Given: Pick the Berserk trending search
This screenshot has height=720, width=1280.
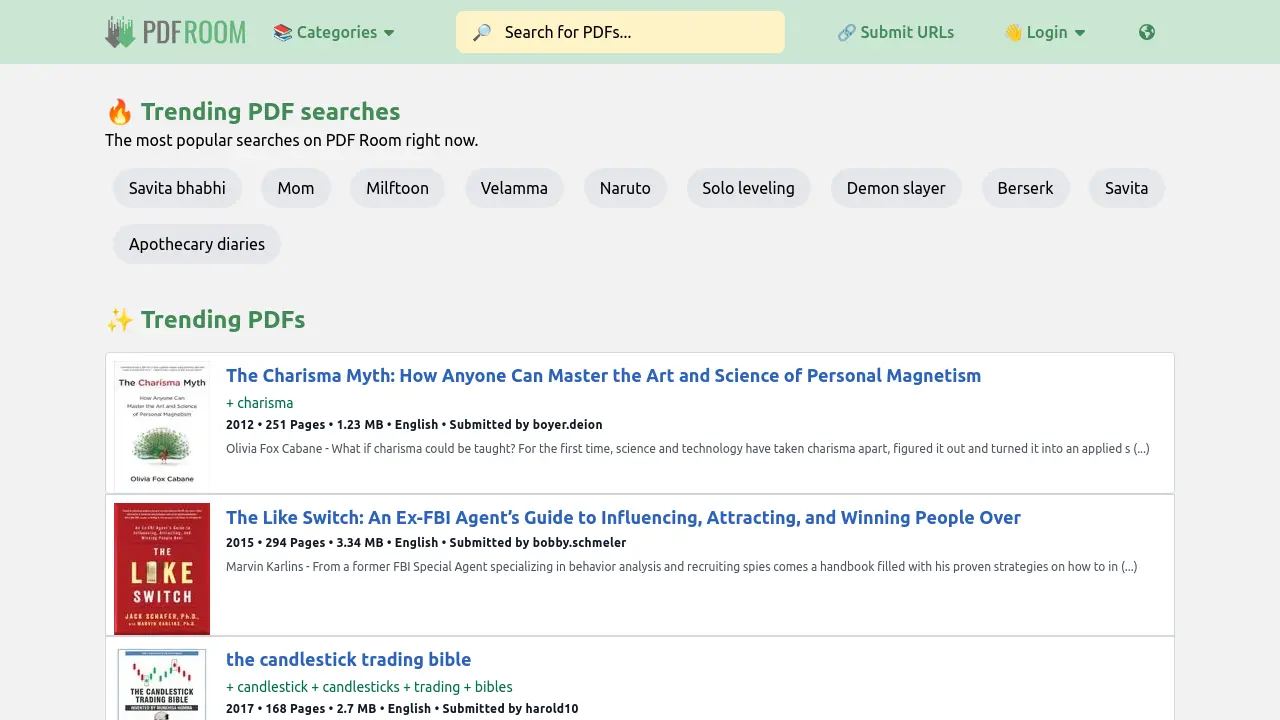Looking at the screenshot, I should (1025, 188).
